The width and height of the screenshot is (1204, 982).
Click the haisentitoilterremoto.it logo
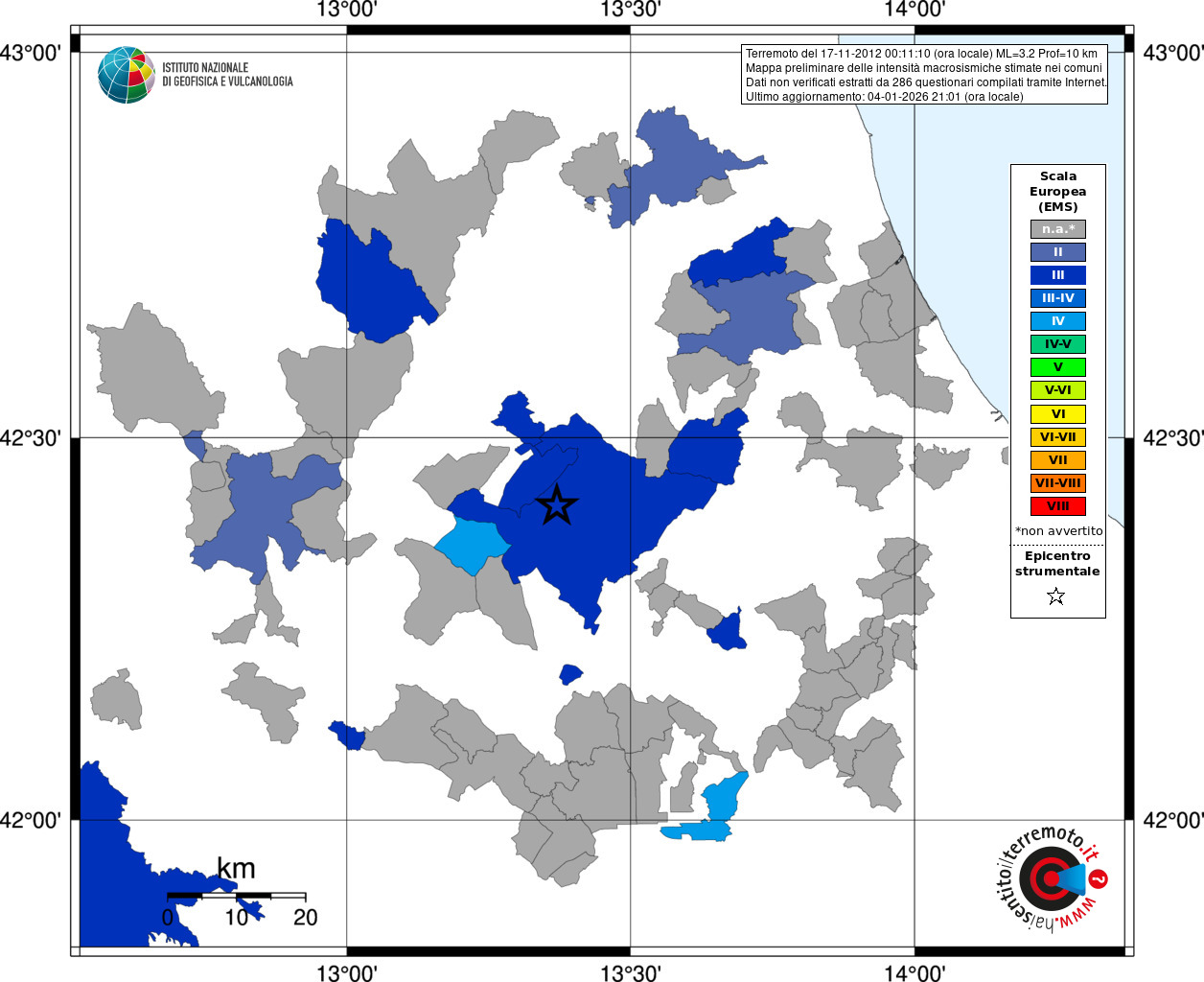pyautogui.click(x=1053, y=878)
